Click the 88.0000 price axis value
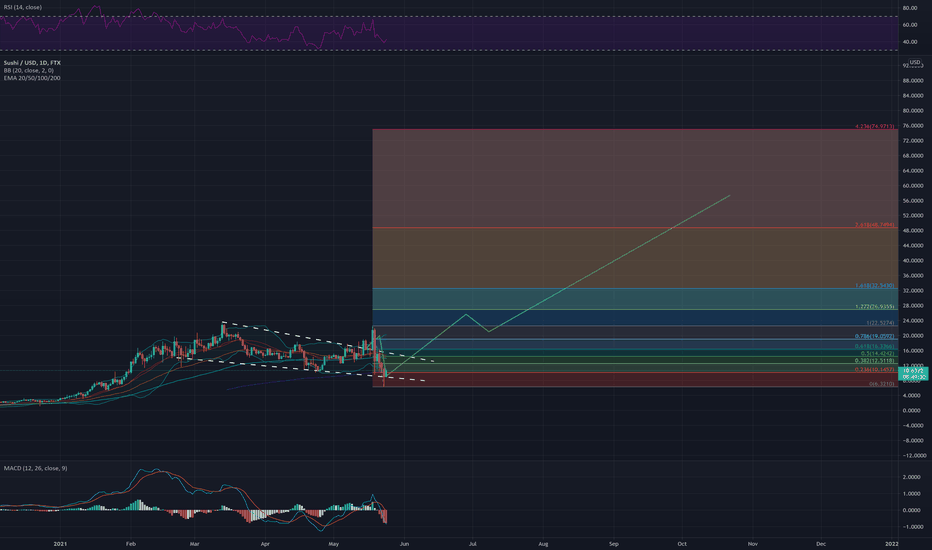932x550 pixels. coord(913,80)
